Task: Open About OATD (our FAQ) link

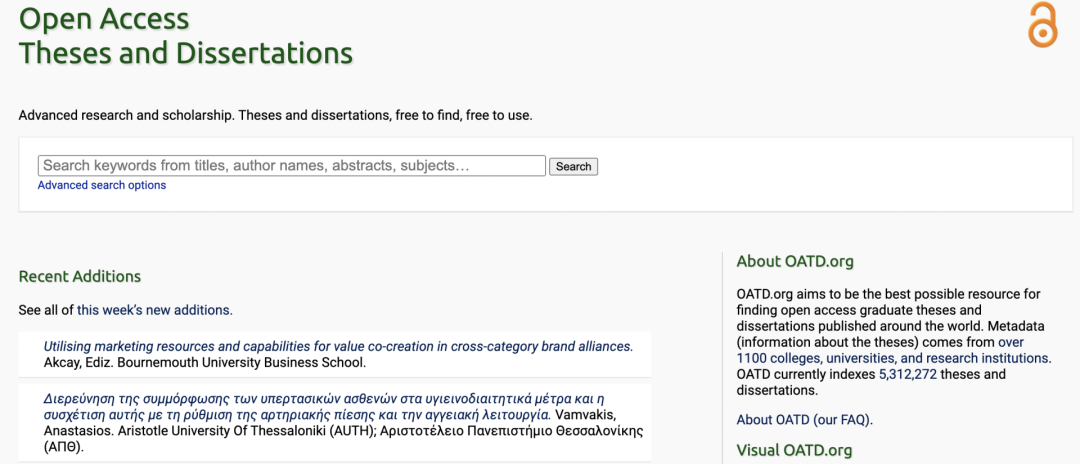Action: click(x=804, y=420)
